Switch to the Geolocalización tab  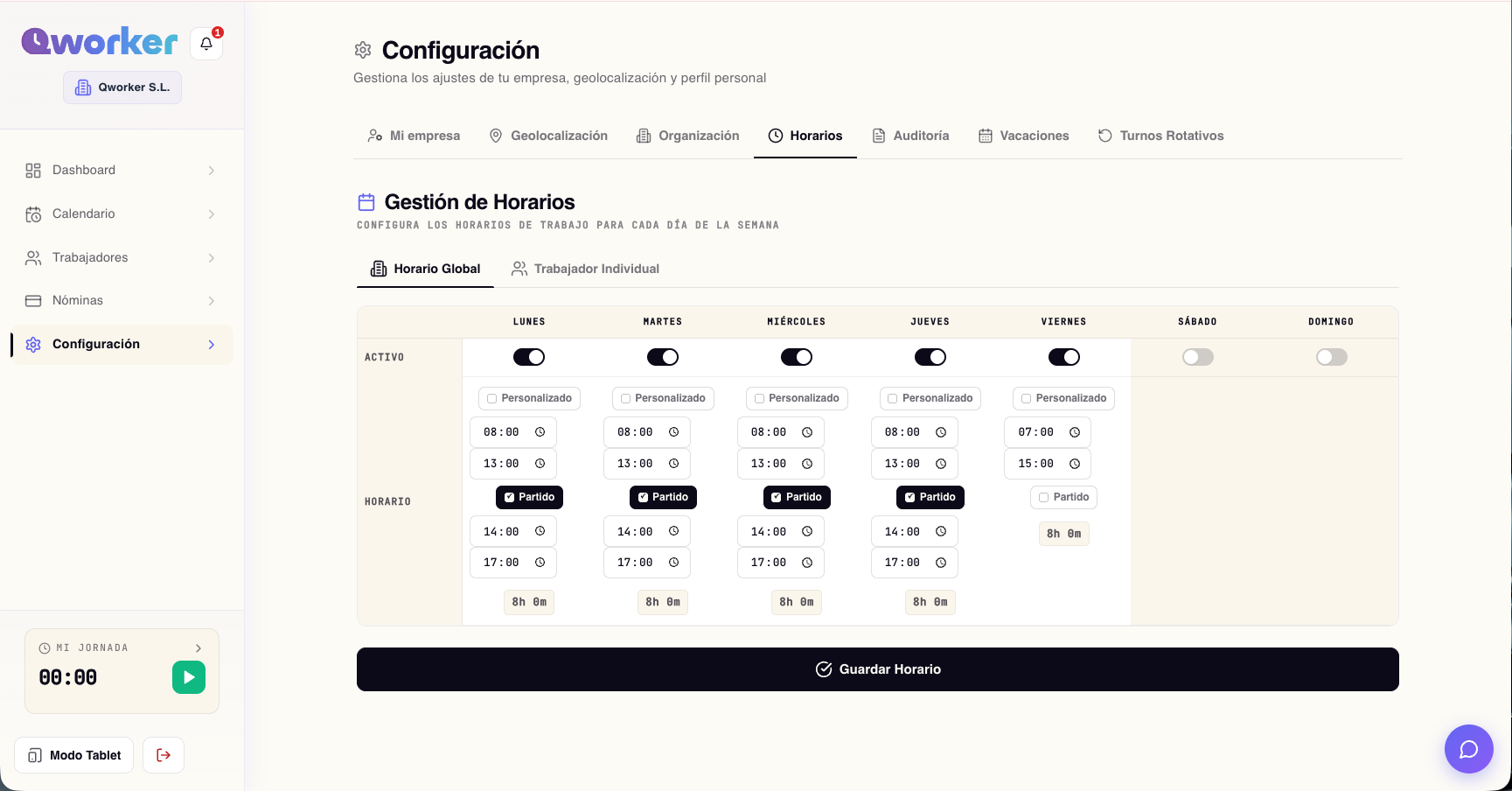point(548,136)
